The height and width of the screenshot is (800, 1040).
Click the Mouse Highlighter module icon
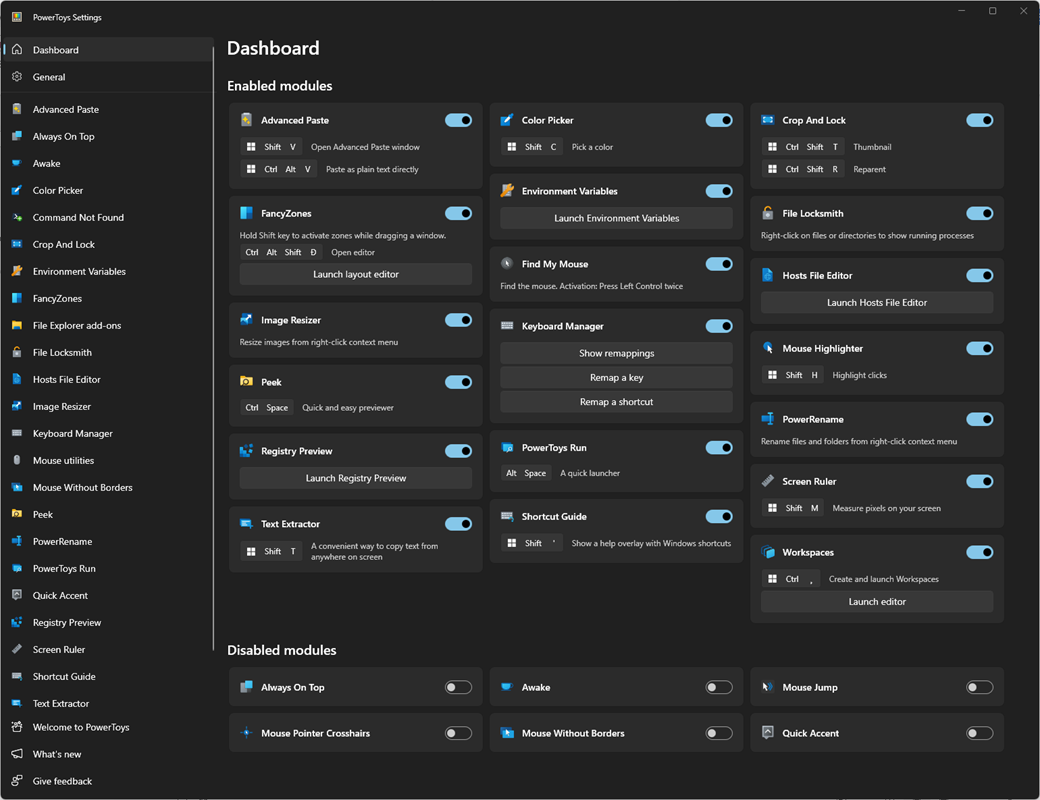click(x=768, y=348)
